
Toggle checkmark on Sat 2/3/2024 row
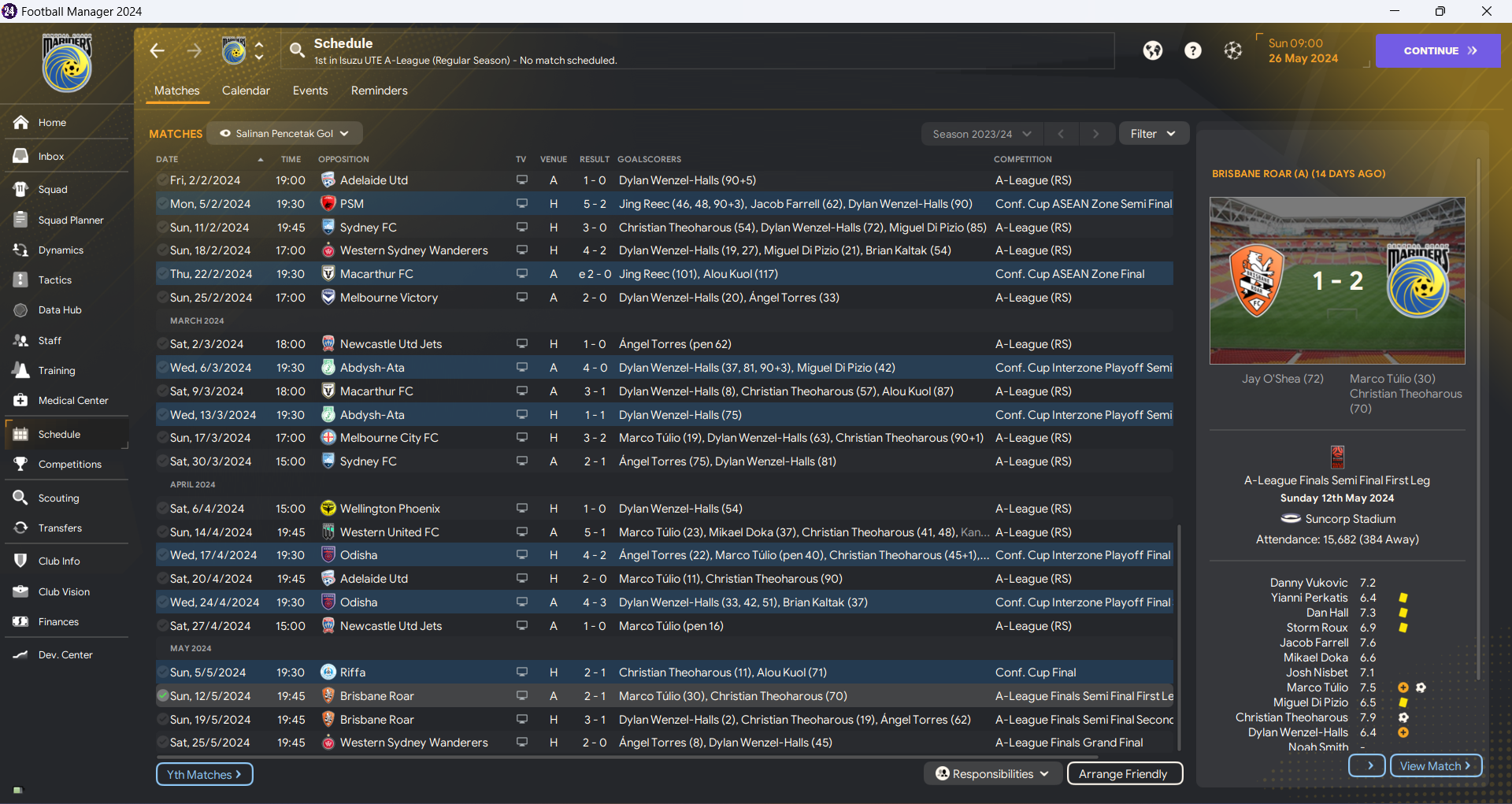(163, 344)
